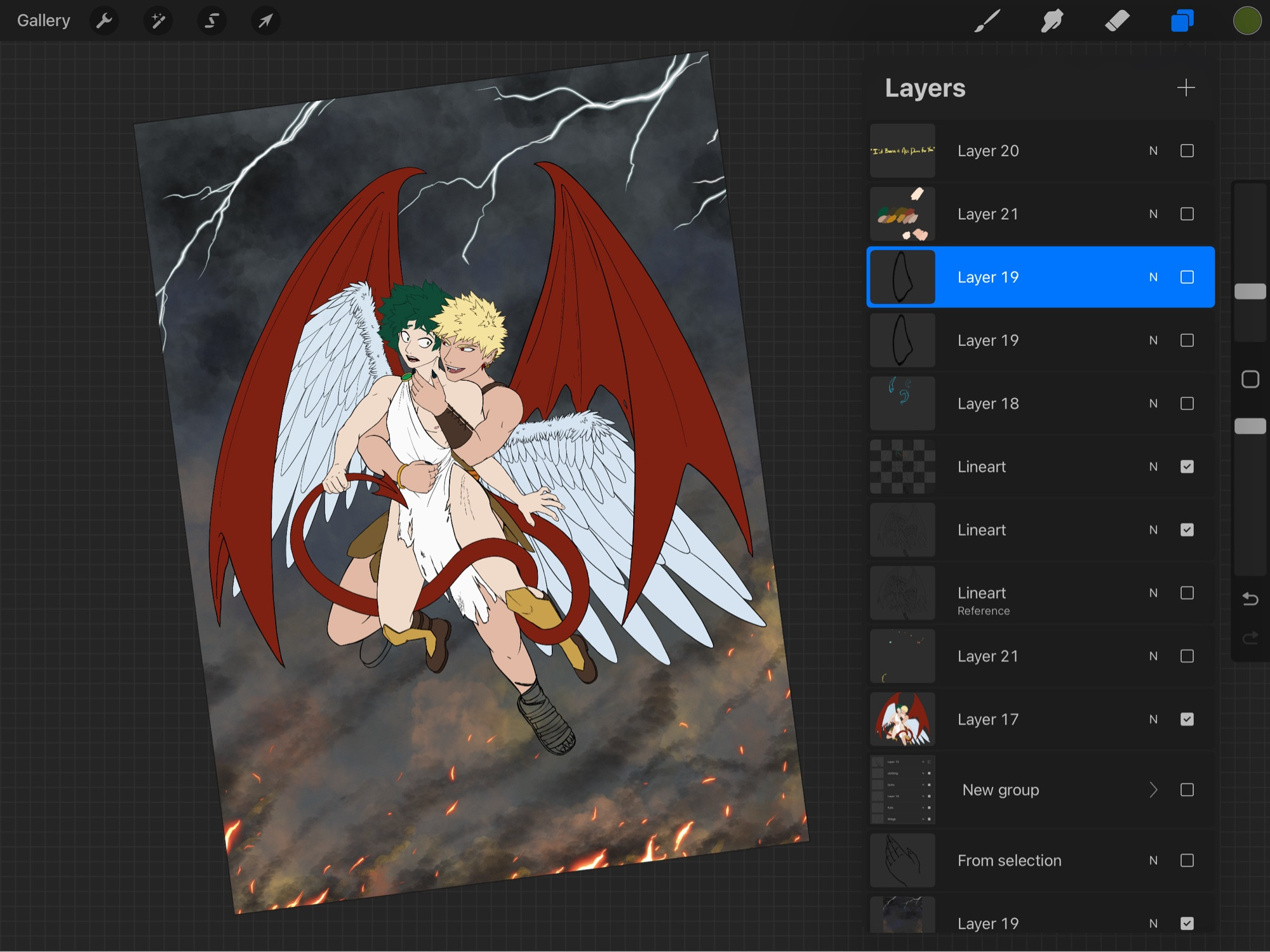The width and height of the screenshot is (1270, 952).
Task: Open the green active color picker
Action: click(x=1247, y=21)
